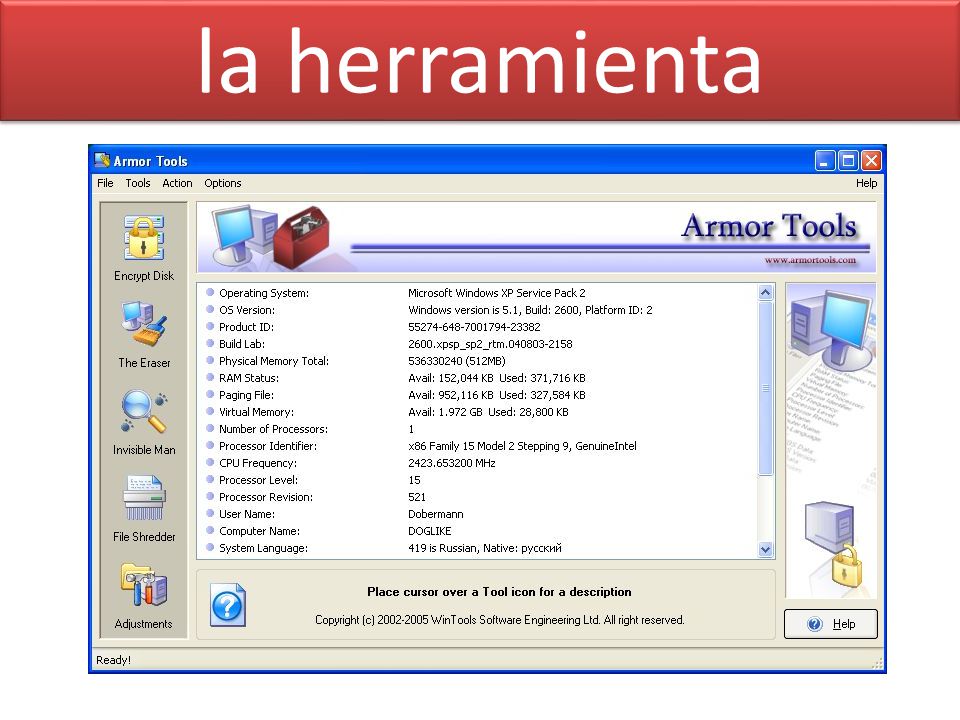Click the user name value 'Dobermann'
The image size is (960, 720).
point(436,514)
